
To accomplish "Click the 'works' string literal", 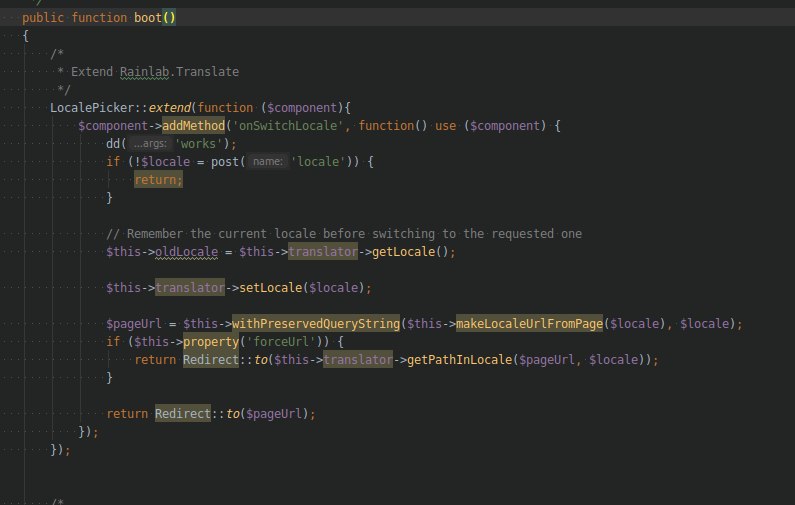I will [198, 144].
